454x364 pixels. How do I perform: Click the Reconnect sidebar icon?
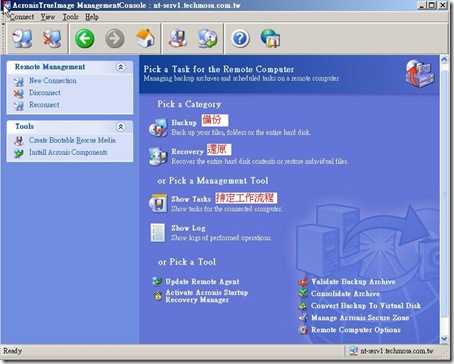(19, 105)
